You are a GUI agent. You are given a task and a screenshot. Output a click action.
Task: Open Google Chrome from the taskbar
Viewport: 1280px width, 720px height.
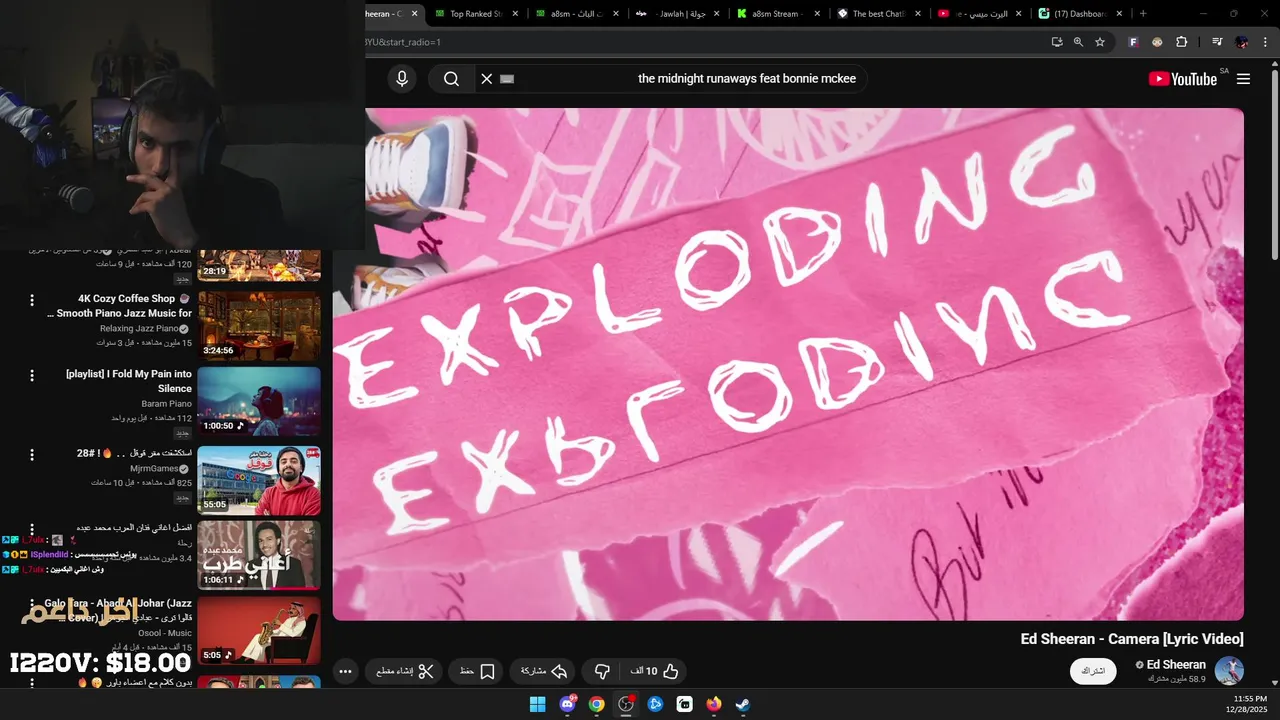597,704
